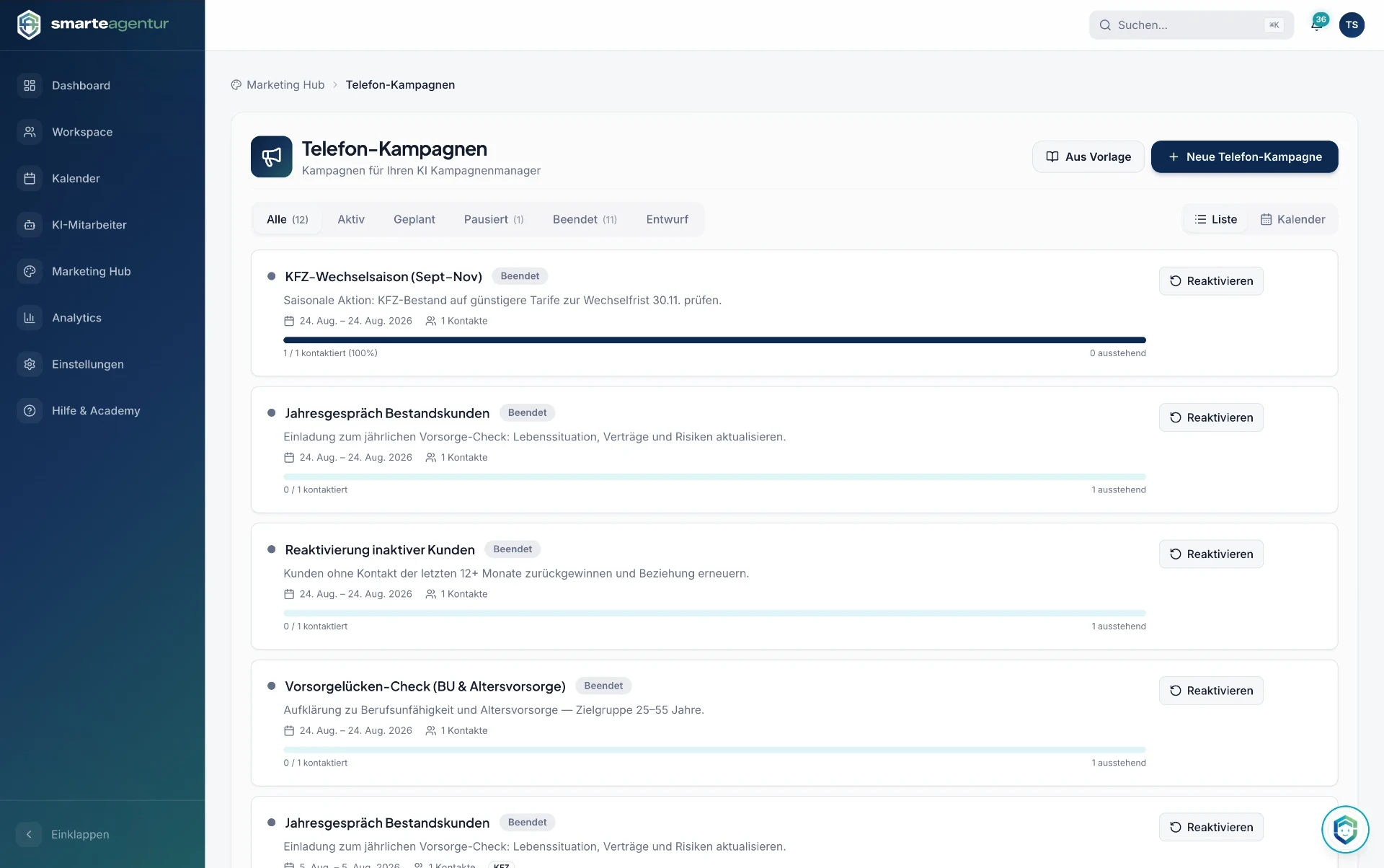The width and height of the screenshot is (1384, 868).
Task: Select the Pausiert tab
Action: coord(494,219)
